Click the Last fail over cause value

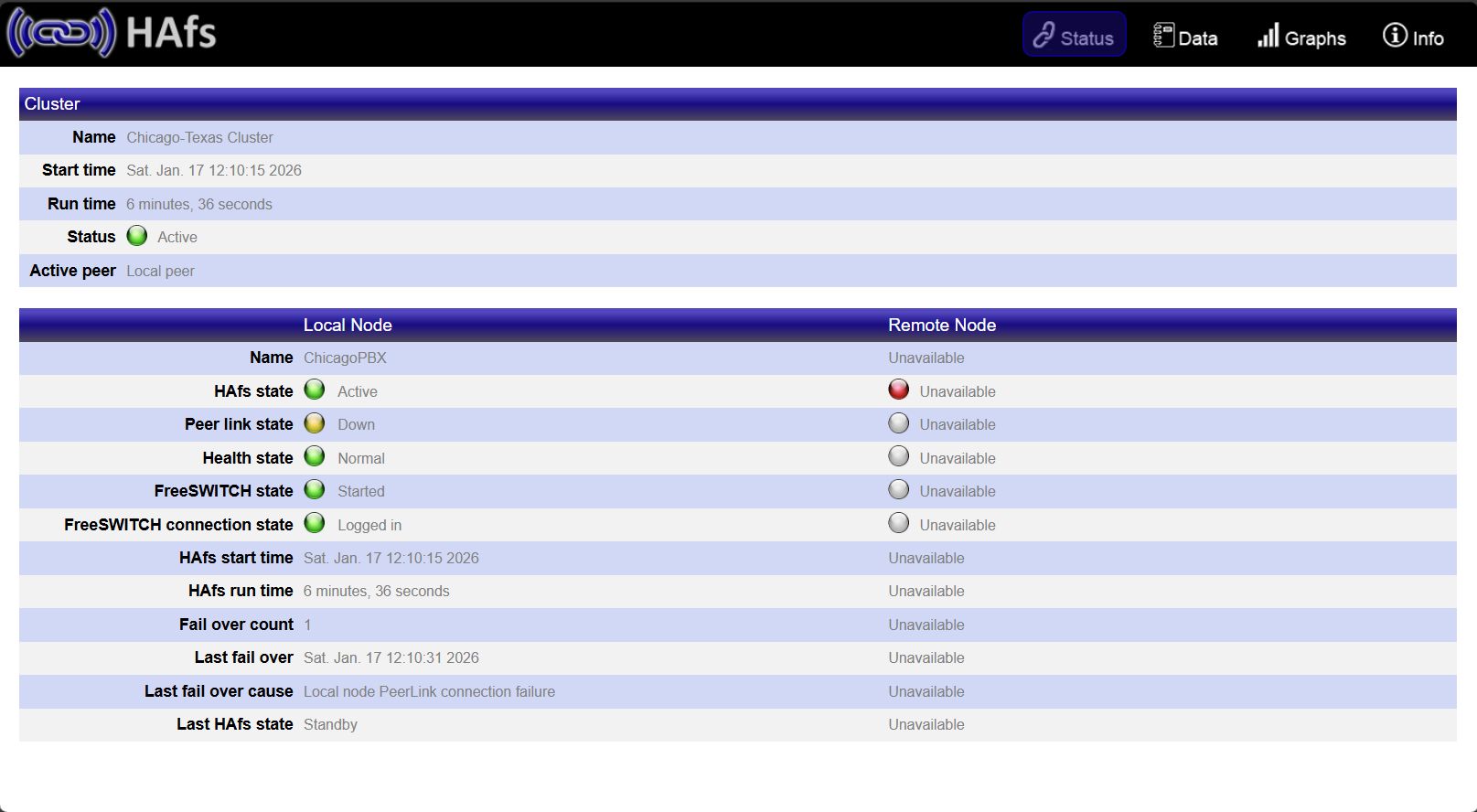pyautogui.click(x=429, y=691)
